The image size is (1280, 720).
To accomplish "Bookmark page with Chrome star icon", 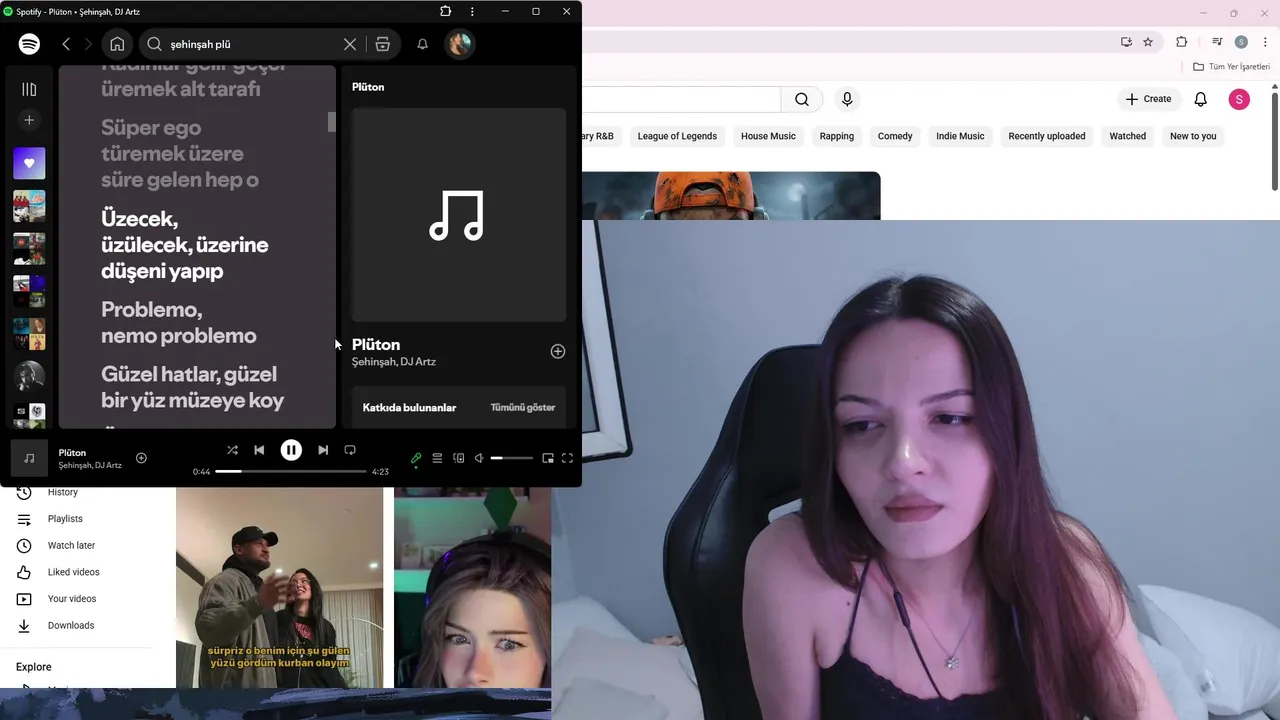I will [1148, 42].
